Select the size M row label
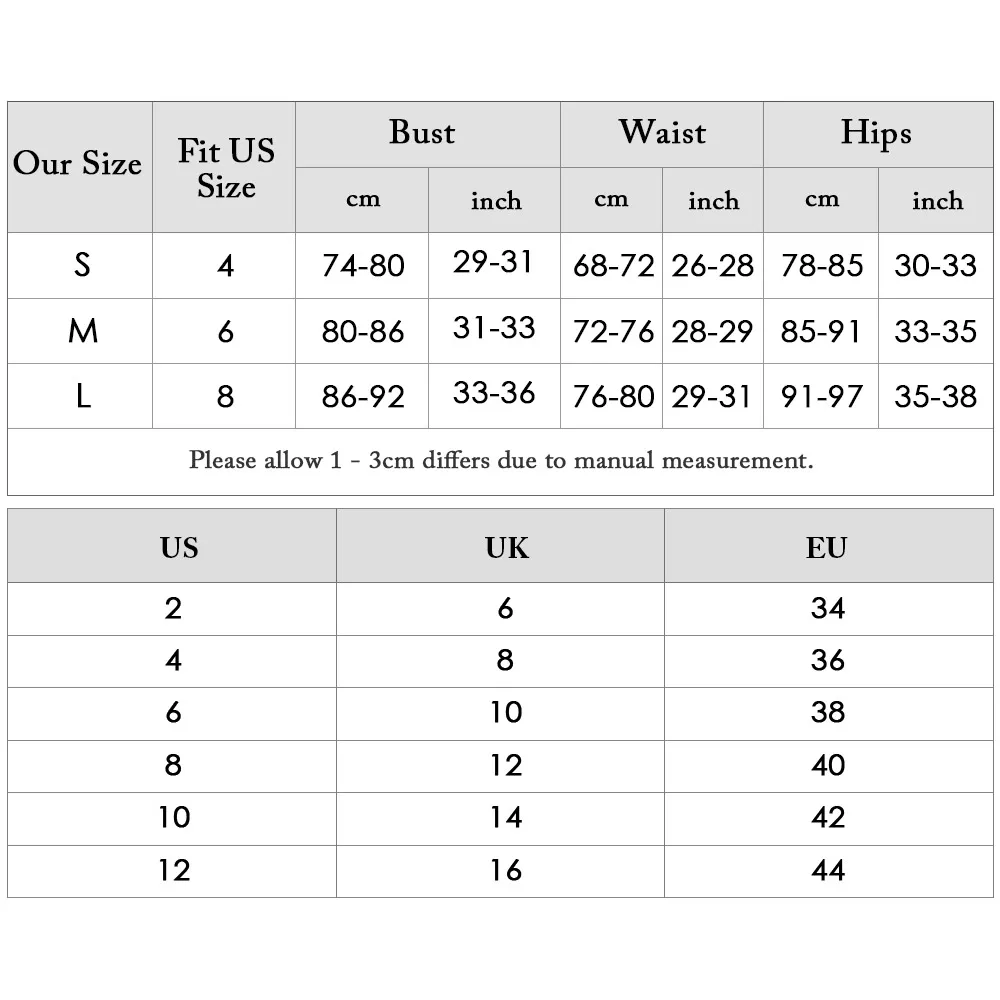Screen dimensions: 1000x1000 pyautogui.click(x=82, y=331)
